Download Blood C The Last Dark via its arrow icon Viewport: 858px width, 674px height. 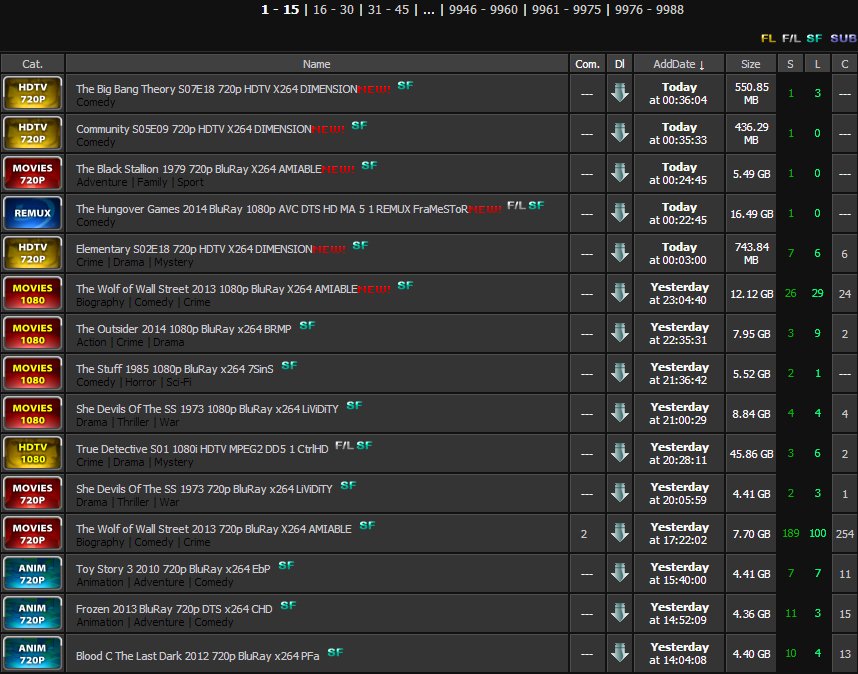[x=619, y=653]
